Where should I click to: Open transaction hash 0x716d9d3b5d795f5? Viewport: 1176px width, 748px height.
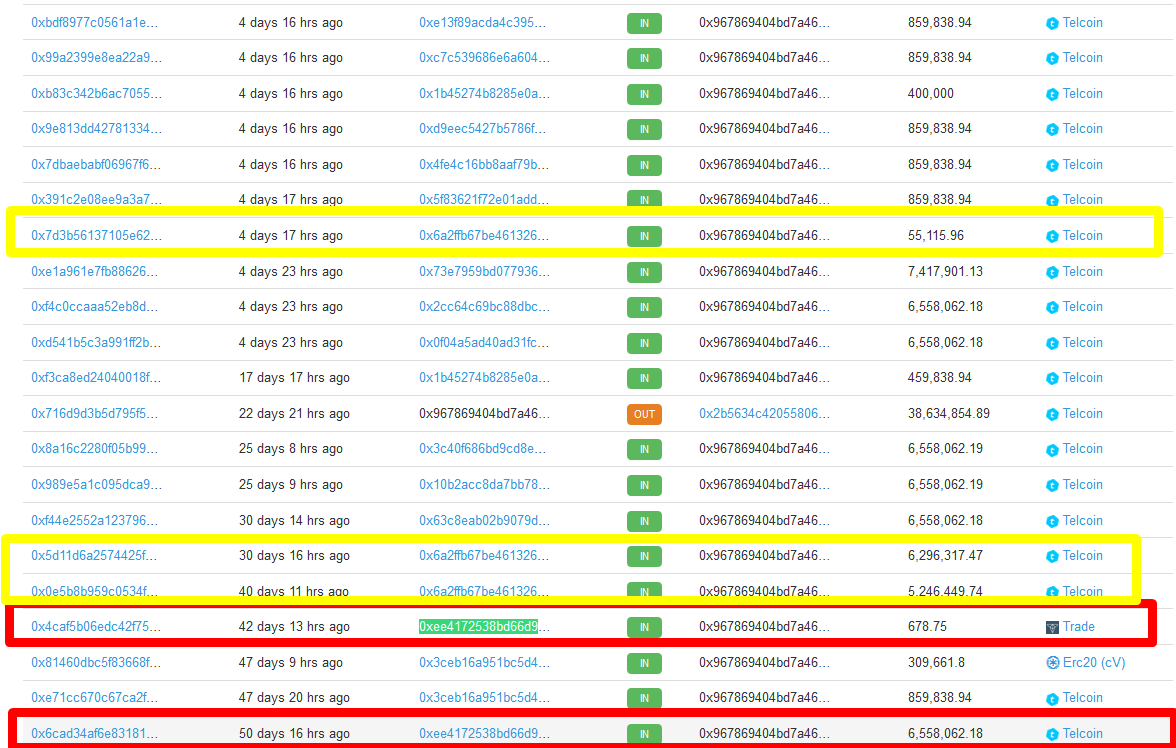click(94, 413)
